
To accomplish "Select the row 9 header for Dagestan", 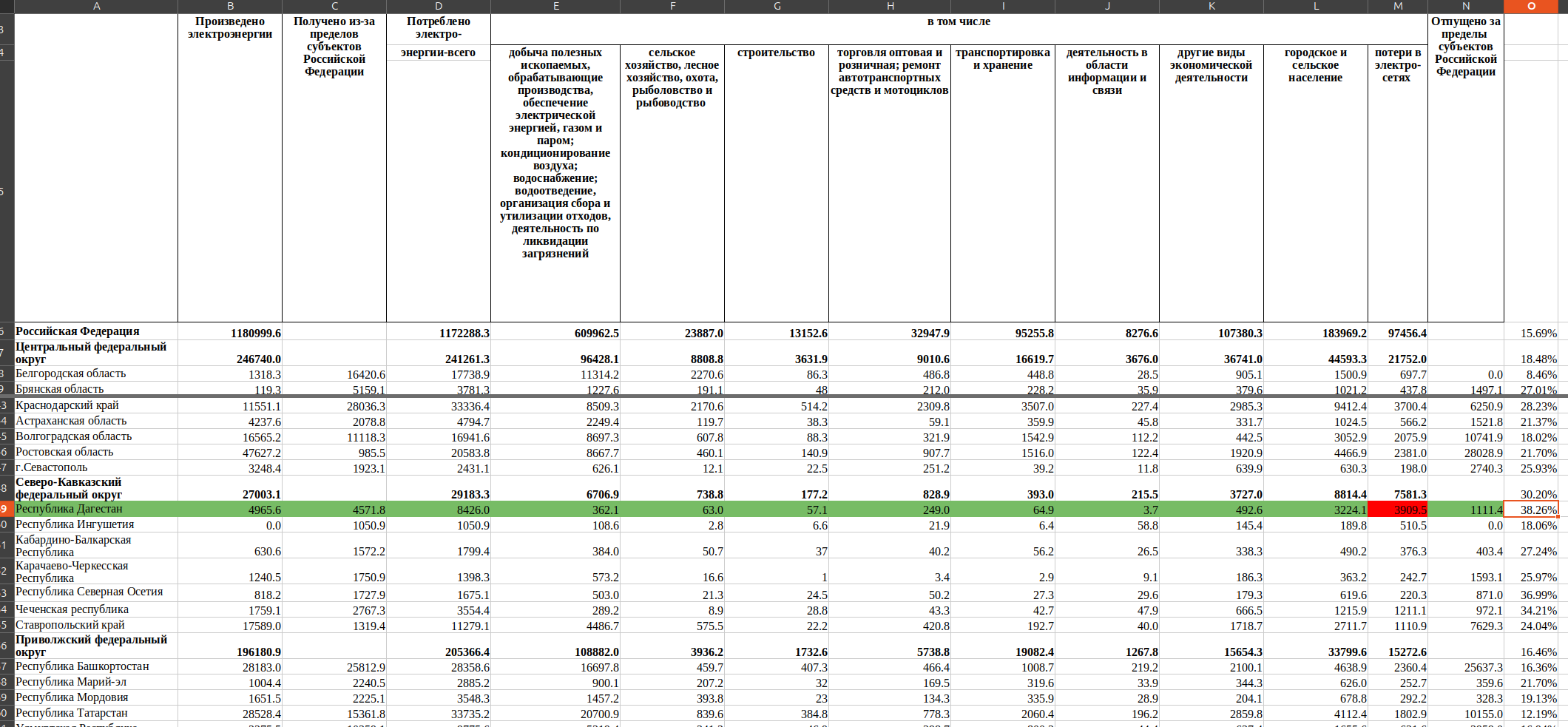I will pos(6,509).
